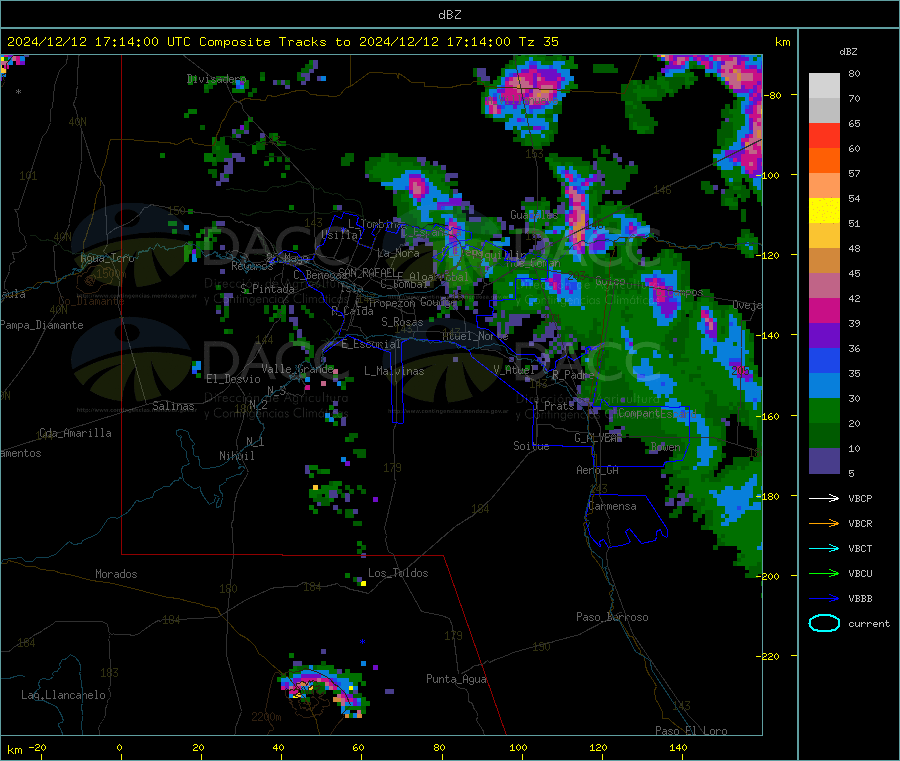Click the blue VBBB arrow icon
Viewport: 900px width, 761px height.
coord(824,599)
